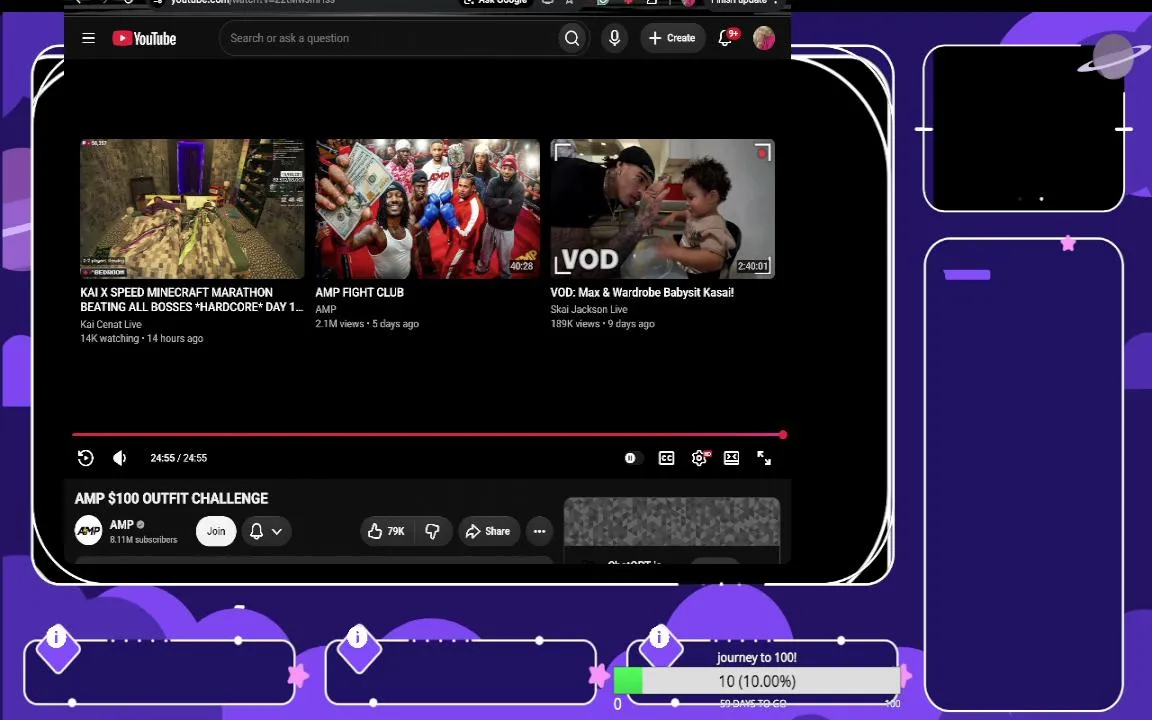The height and width of the screenshot is (720, 1152).
Task: Open the notifications bell with 9+ badge
Action: click(x=726, y=38)
